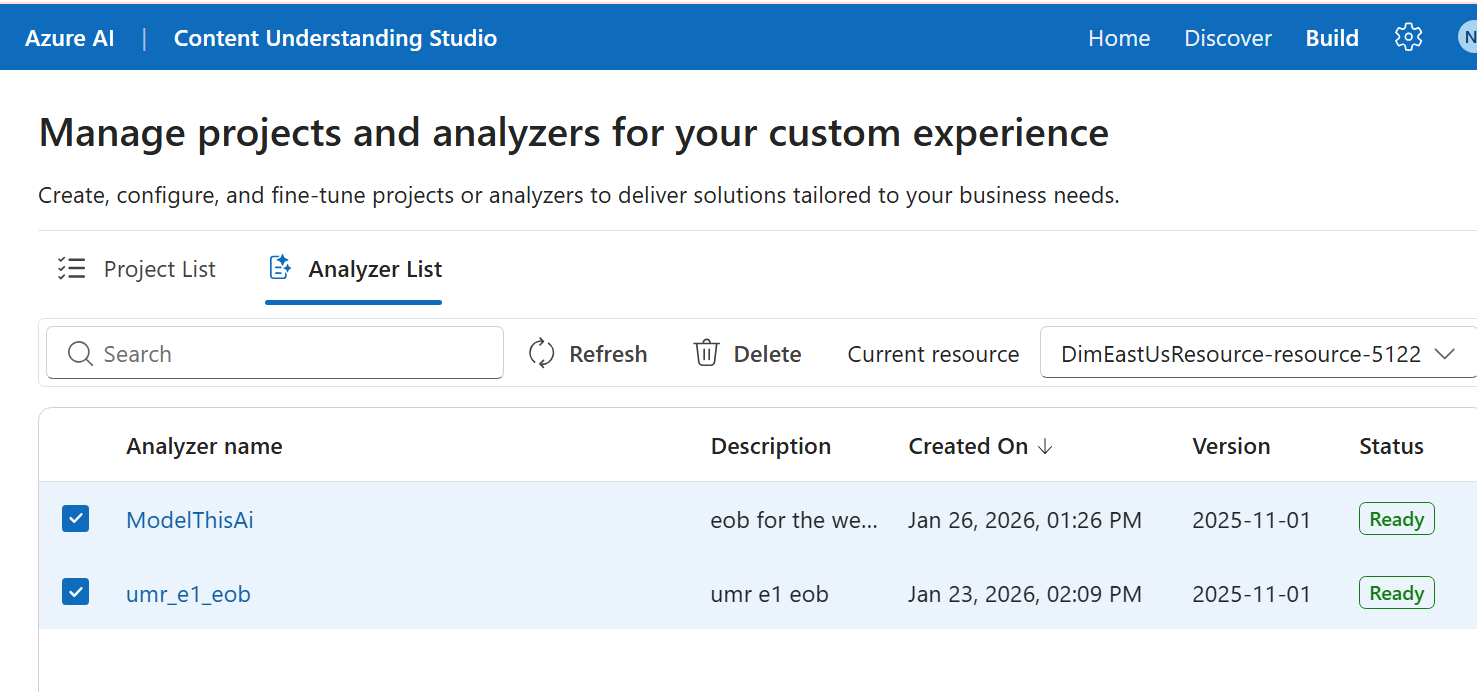The height and width of the screenshot is (692, 1477).
Task: Click the Refresh icon on the toolbar
Action: [541, 353]
